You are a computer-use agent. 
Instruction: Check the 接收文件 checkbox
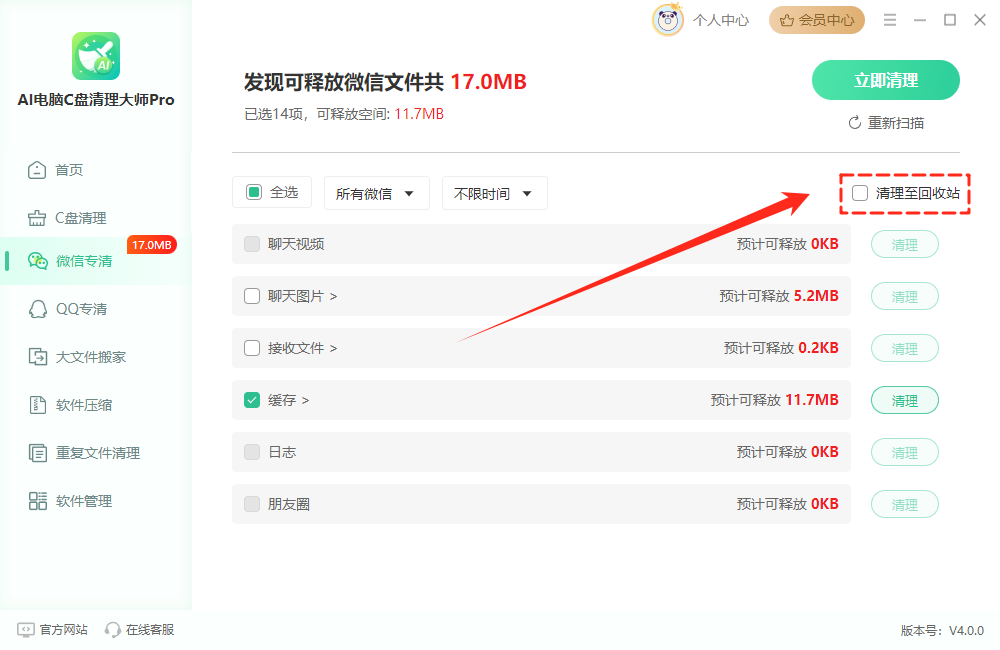click(252, 348)
